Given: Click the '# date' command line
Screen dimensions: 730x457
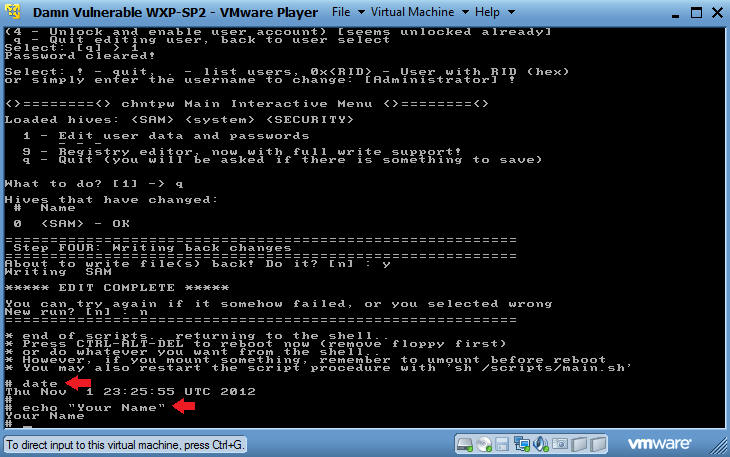Looking at the screenshot, I should point(31,384).
